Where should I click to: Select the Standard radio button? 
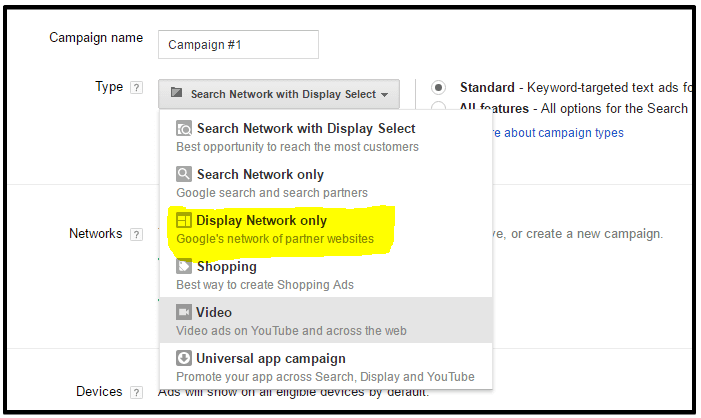click(x=438, y=87)
